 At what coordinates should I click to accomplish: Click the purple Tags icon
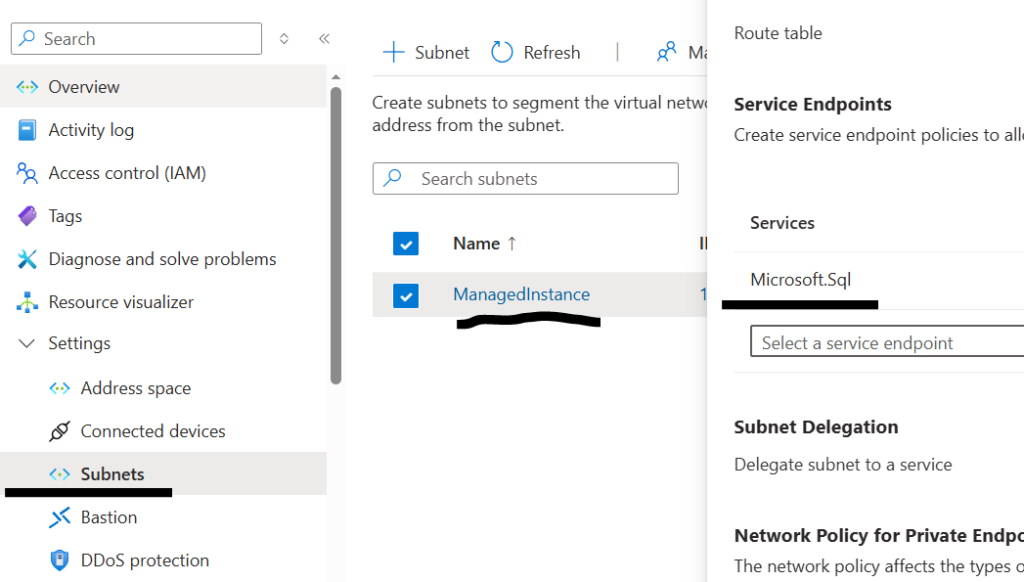coord(27,216)
